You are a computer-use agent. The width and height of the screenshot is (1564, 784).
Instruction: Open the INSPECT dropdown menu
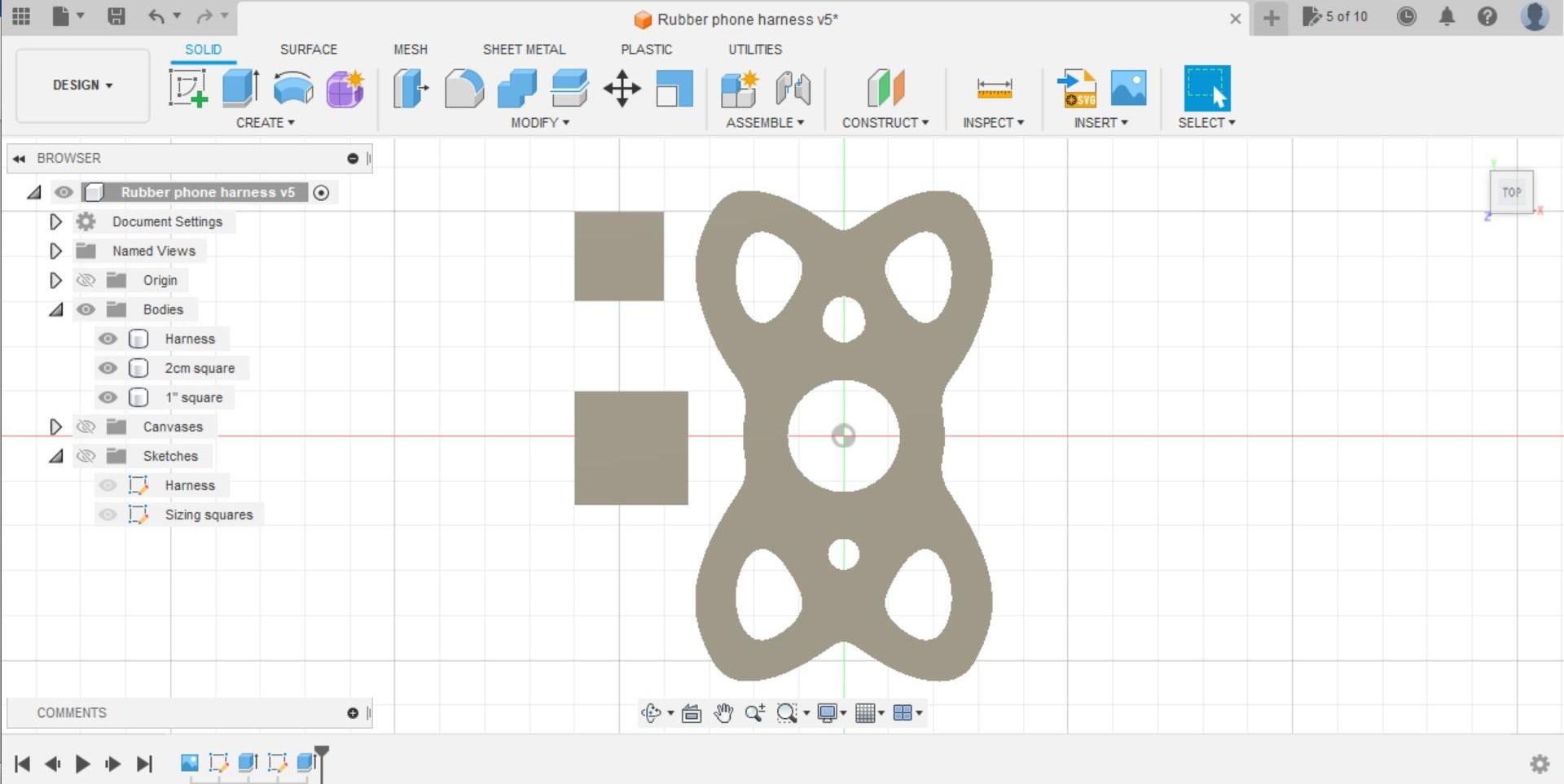coord(993,122)
